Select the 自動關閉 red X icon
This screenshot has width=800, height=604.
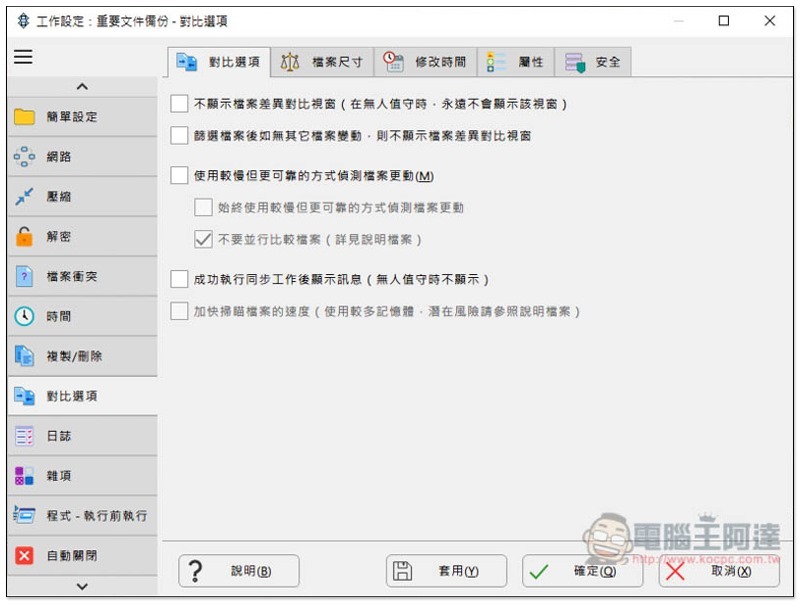tap(24, 556)
